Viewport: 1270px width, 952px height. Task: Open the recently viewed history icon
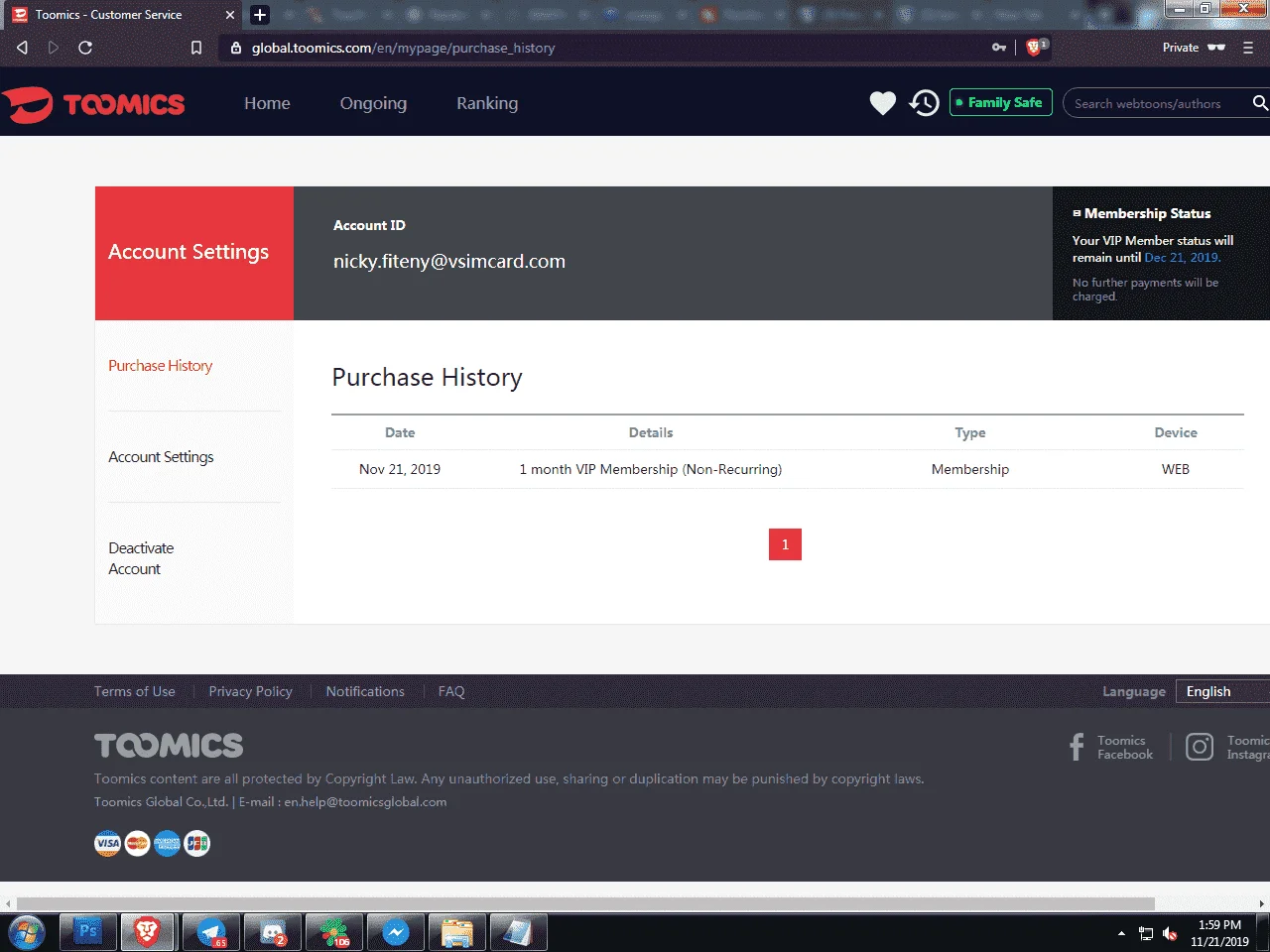924,103
